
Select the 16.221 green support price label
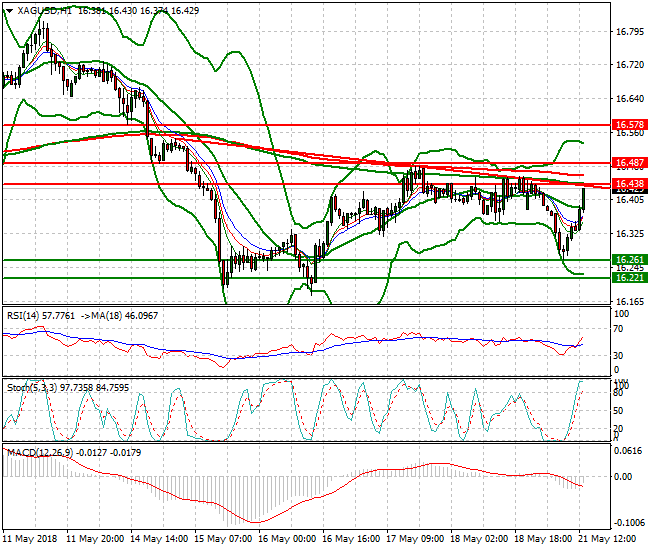[x=630, y=278]
